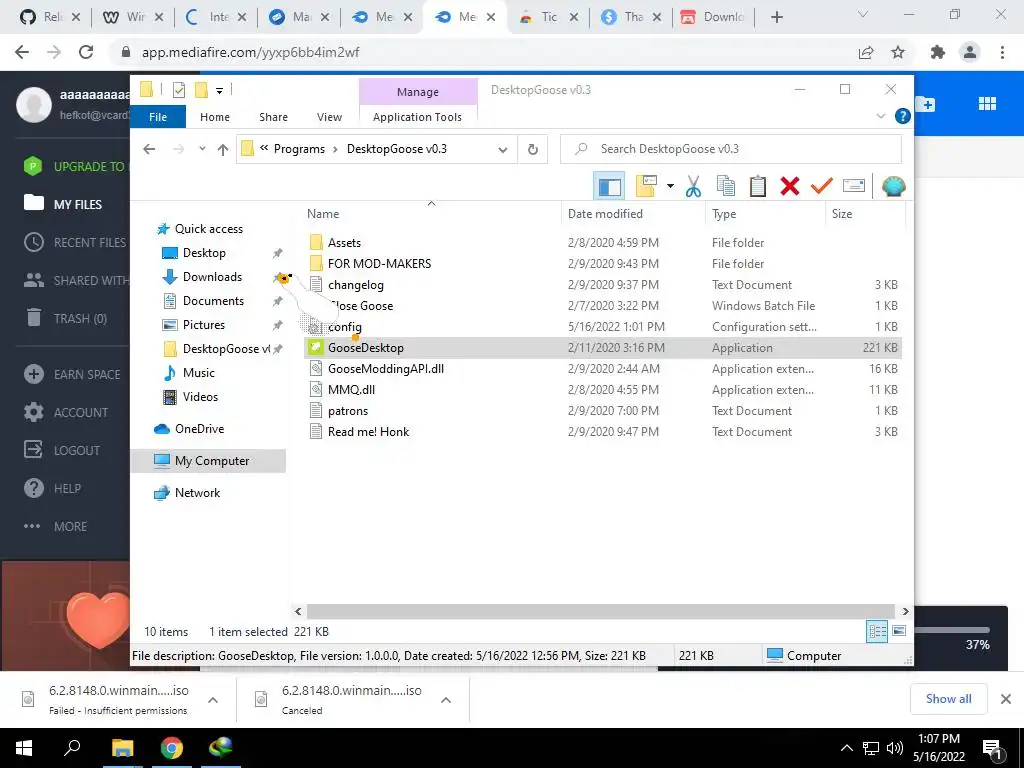Open recent locations dropdown arrow

[x=202, y=149]
